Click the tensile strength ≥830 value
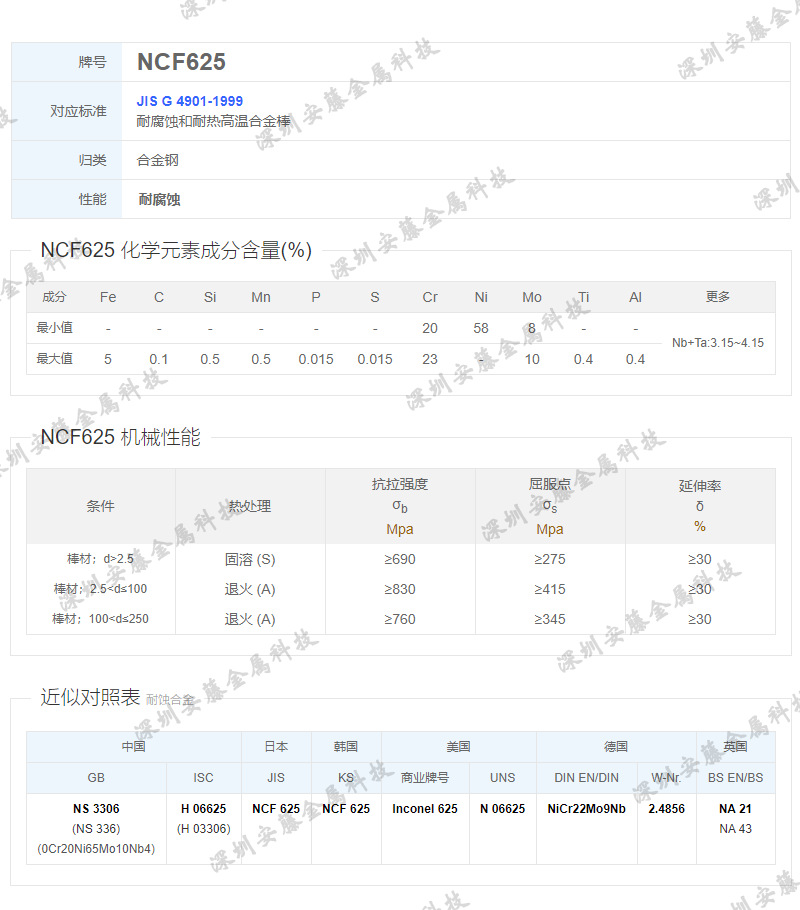This screenshot has height=910, width=800. (x=398, y=590)
